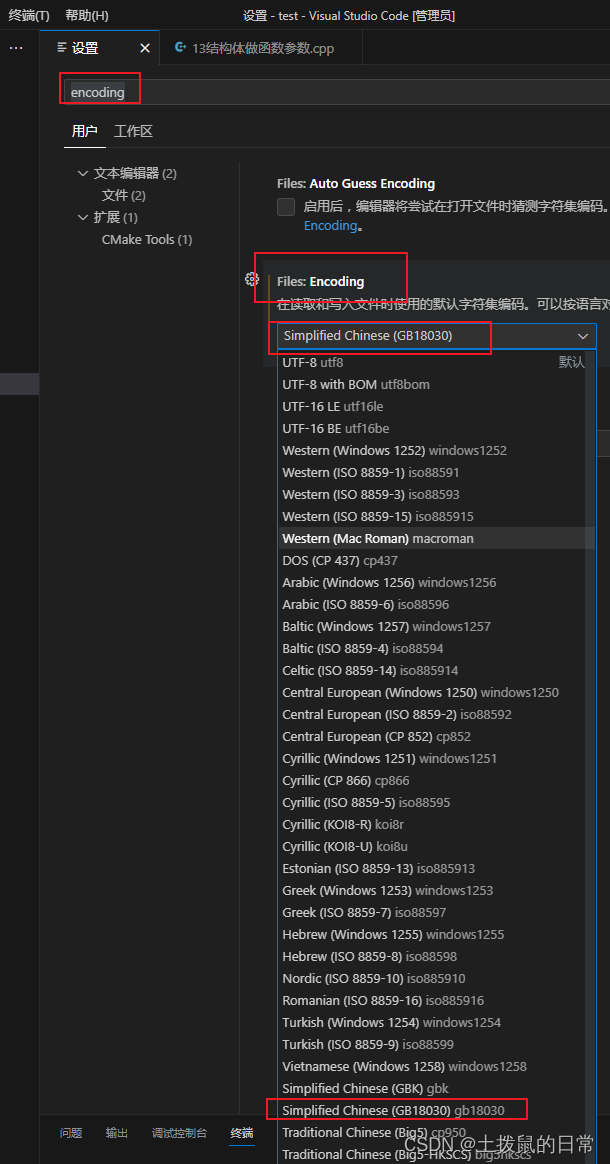Enable the Auto Guess Encoding checkbox
The height and width of the screenshot is (1164, 610).
(x=286, y=206)
